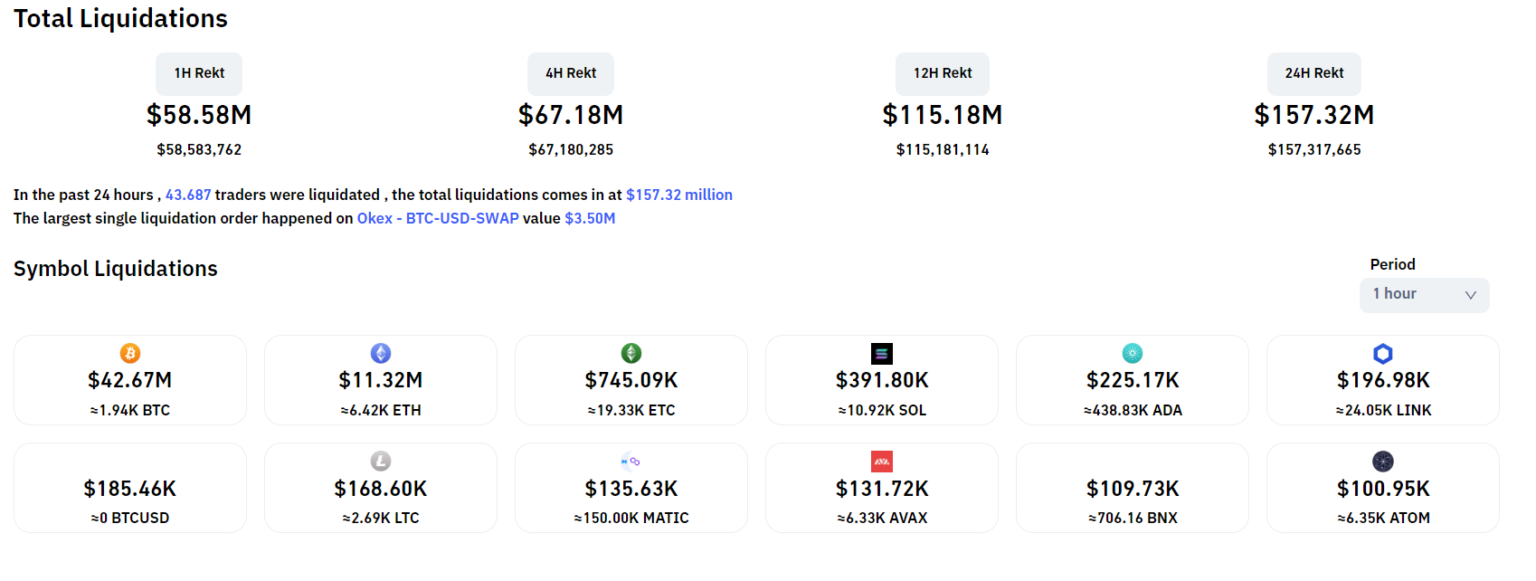Click the BNX liquidation card showing $109.73K

(x=1132, y=488)
